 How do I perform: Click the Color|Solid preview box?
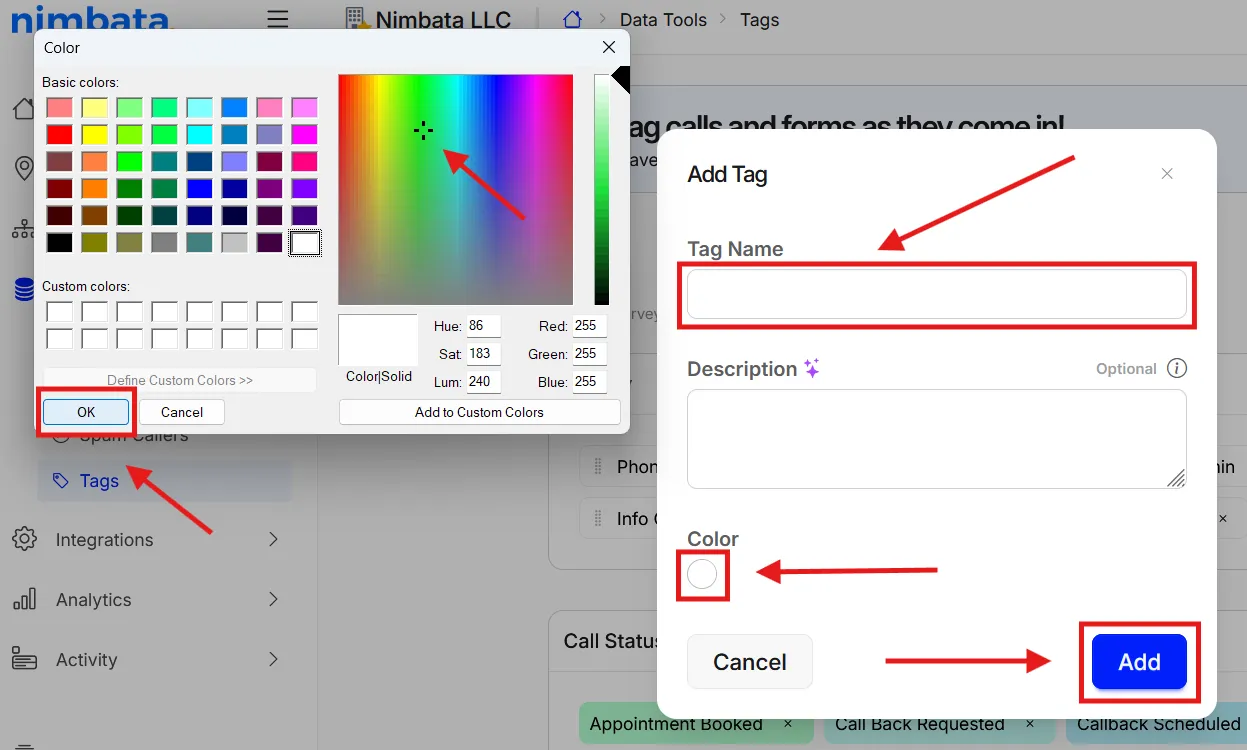tap(378, 340)
